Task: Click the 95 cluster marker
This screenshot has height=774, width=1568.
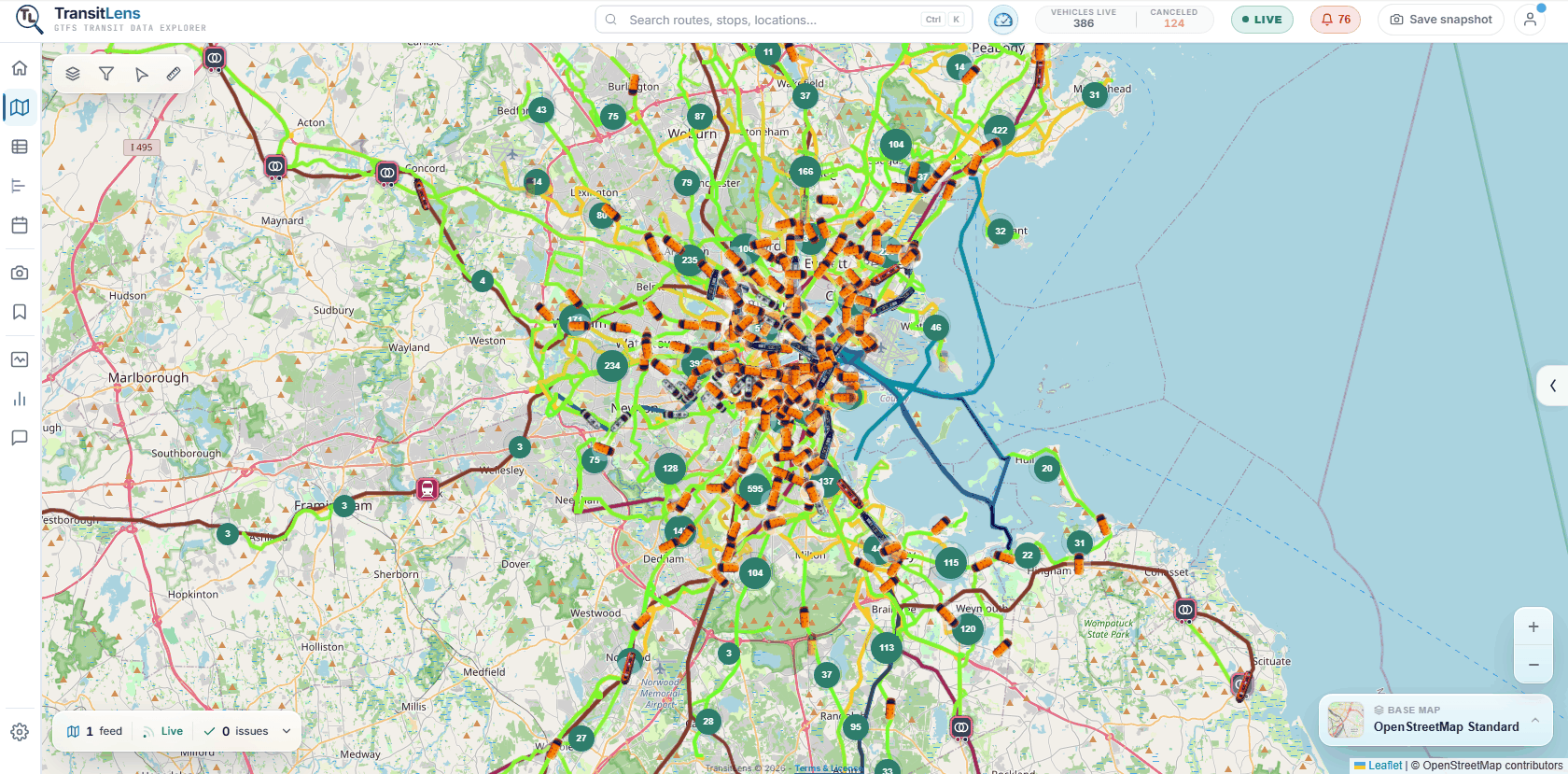Action: pos(856,726)
